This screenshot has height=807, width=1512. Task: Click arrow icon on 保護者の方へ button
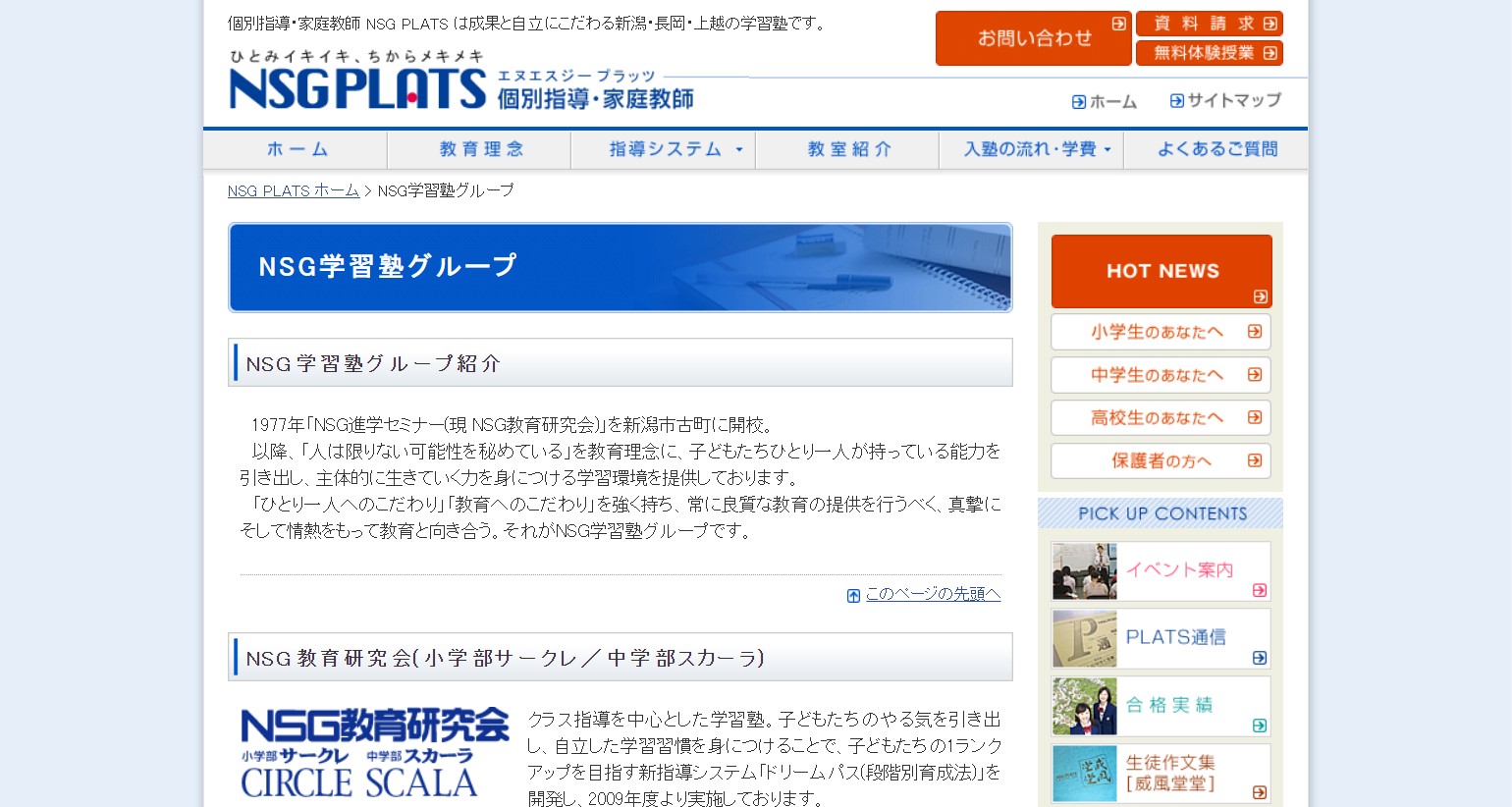[1255, 460]
